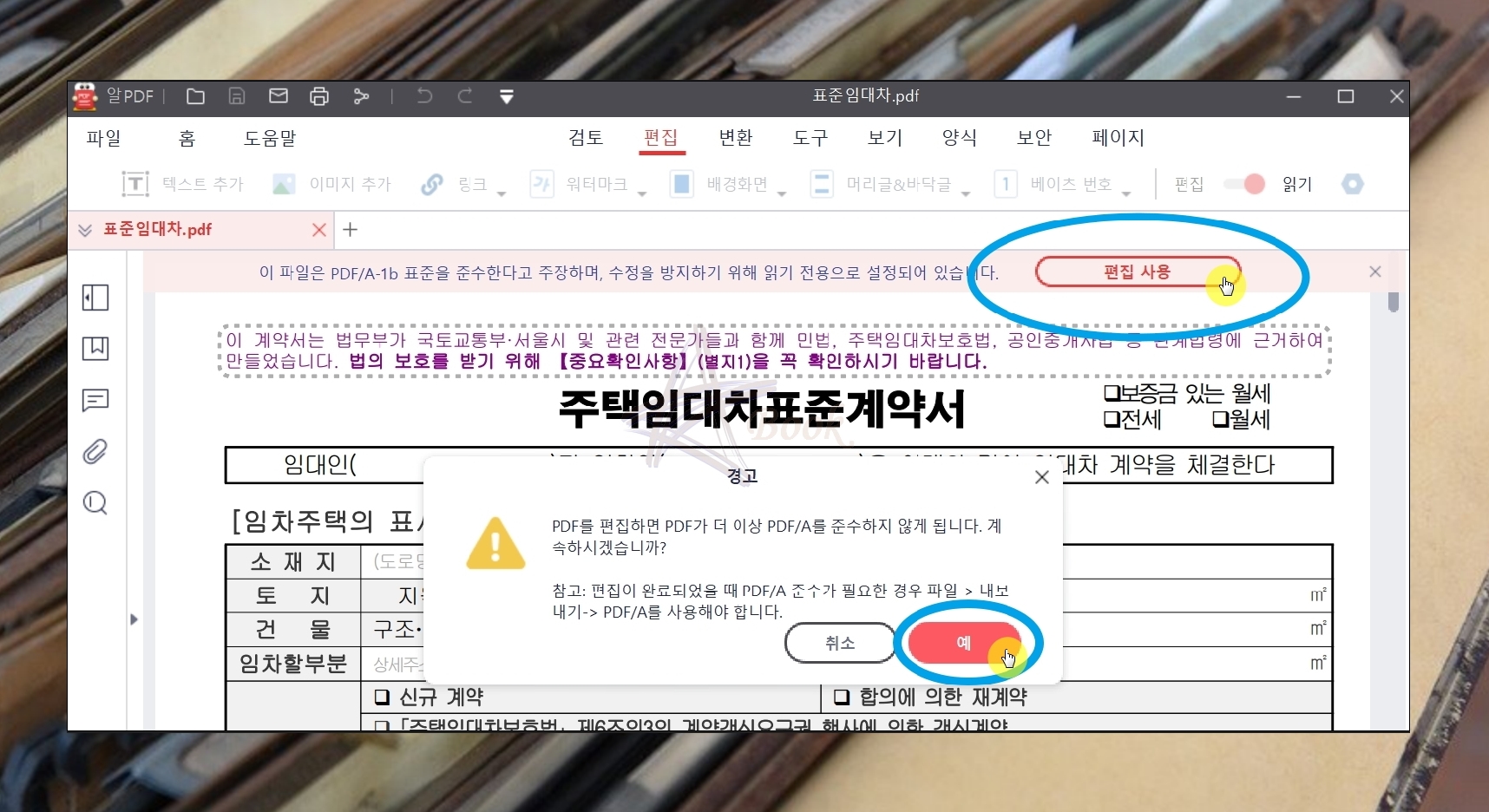This screenshot has height=812, width=1489.
Task: Switch to the 검토 tab
Action: pyautogui.click(x=586, y=137)
